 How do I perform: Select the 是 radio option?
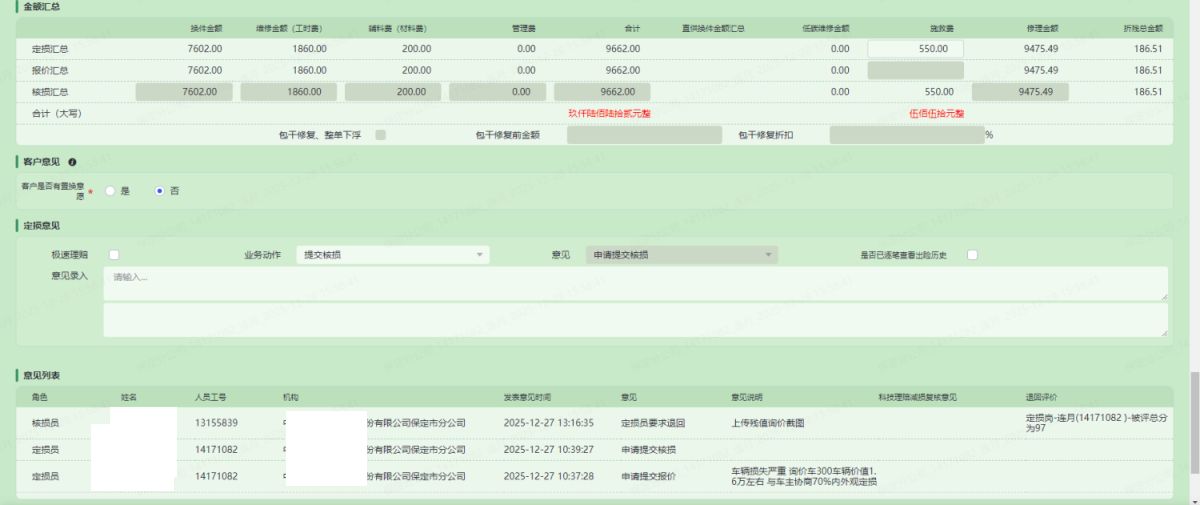[x=110, y=191]
